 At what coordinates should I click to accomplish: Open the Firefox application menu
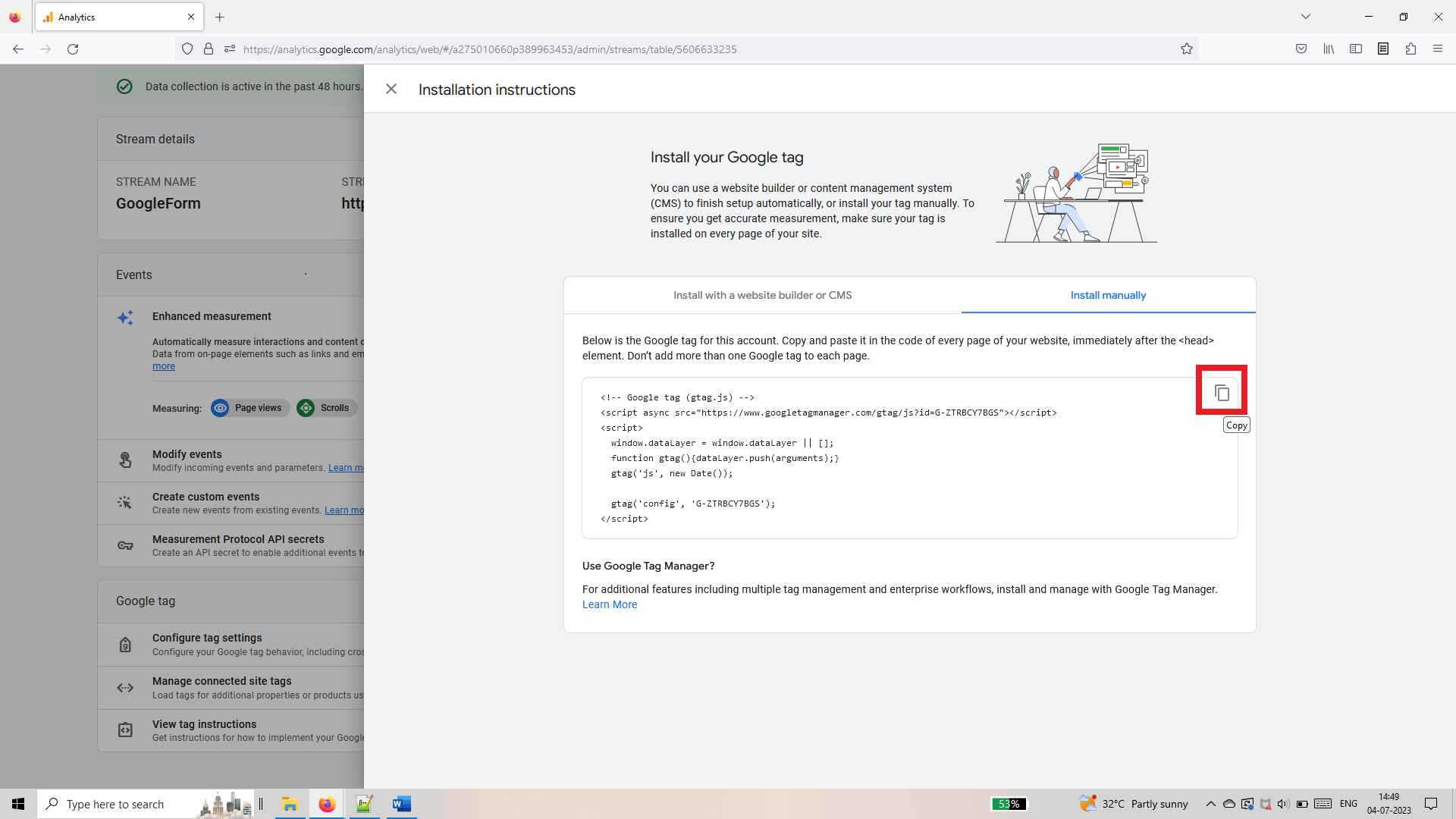click(x=1438, y=49)
